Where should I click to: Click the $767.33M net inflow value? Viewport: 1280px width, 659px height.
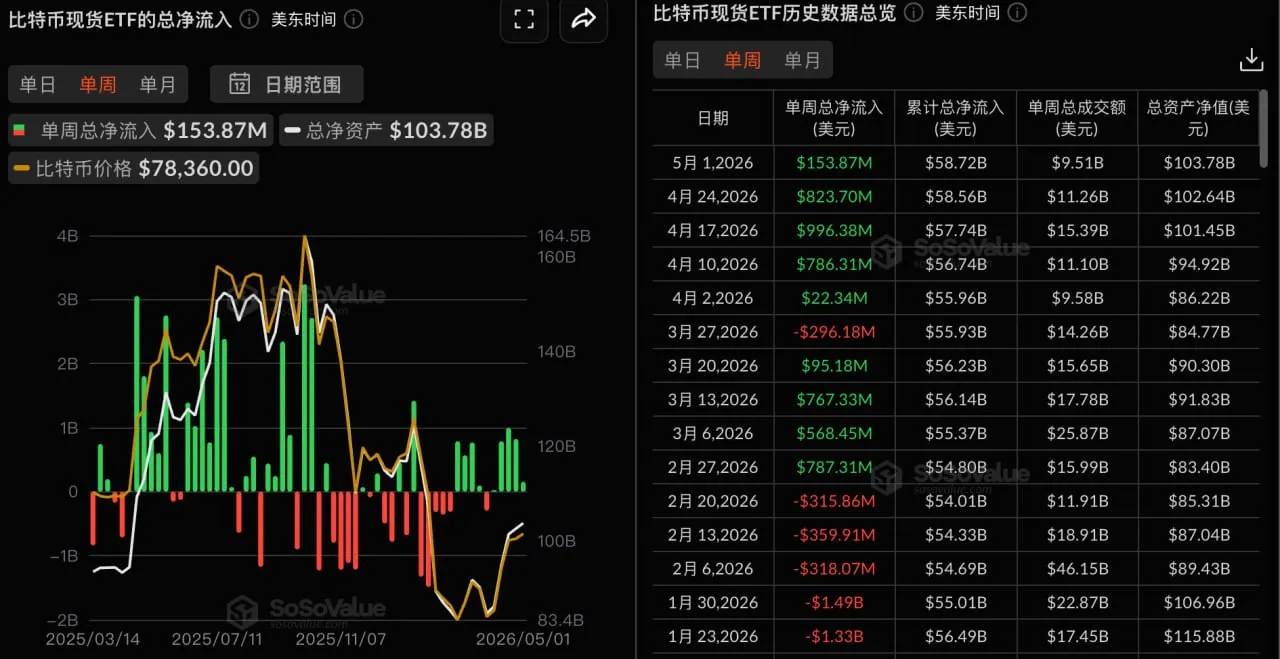[x=834, y=400]
